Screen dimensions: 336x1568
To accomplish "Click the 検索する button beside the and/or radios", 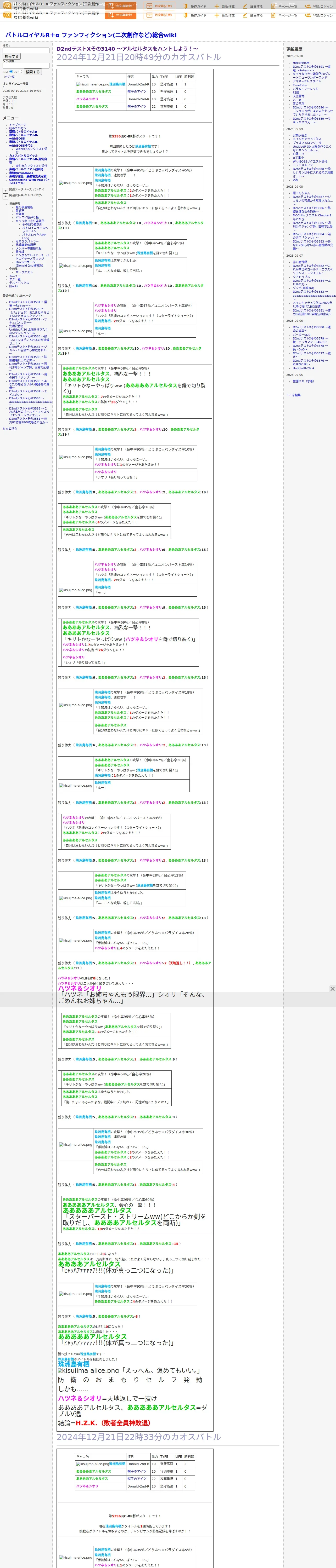I will (32, 72).
